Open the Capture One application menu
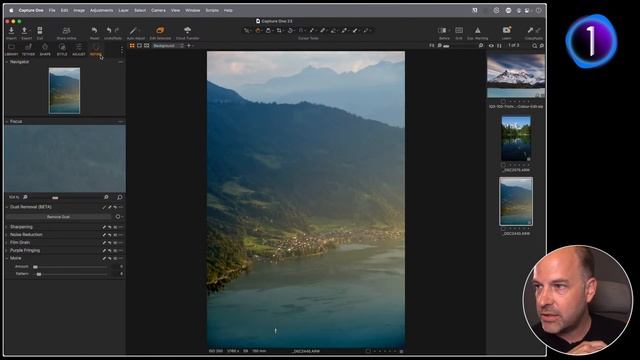Image resolution: width=640 pixels, height=360 pixels. coord(31,10)
